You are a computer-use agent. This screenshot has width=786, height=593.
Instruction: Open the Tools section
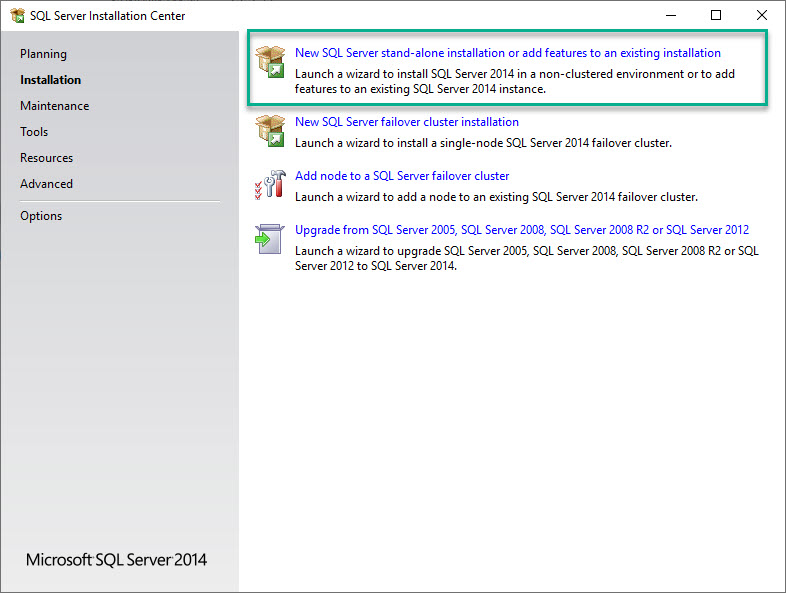[x=34, y=132]
